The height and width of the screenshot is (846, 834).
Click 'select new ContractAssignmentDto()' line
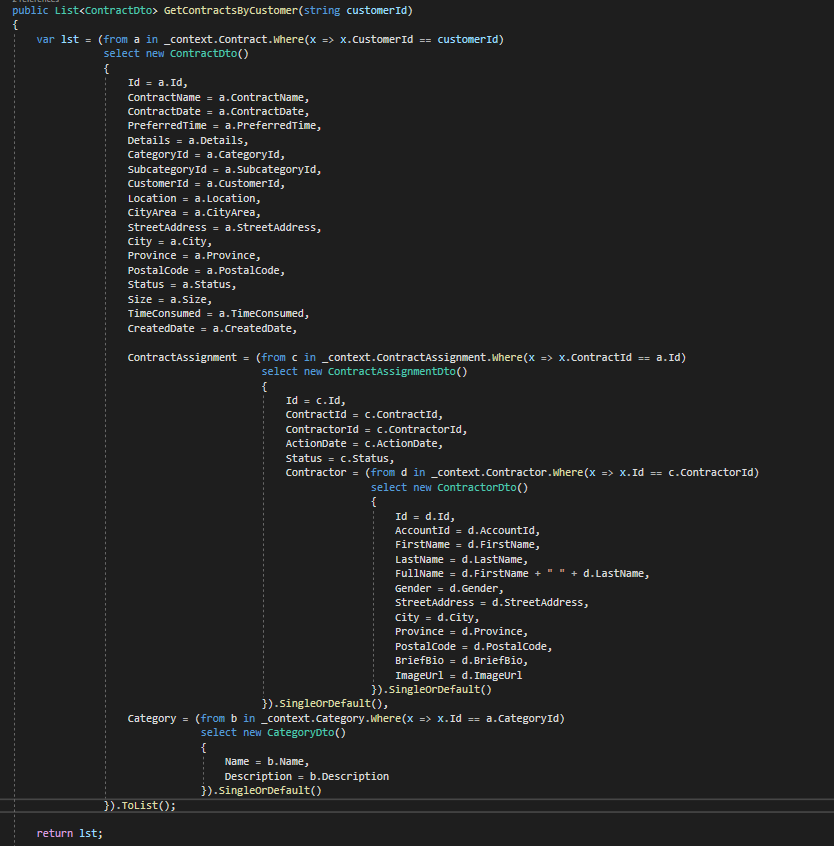tap(364, 372)
